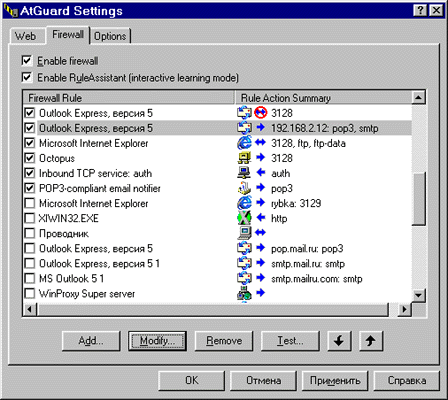448x400 pixels.
Task: Toggle Enable RuleAssistant learning mode checkbox
Action: click(27, 77)
